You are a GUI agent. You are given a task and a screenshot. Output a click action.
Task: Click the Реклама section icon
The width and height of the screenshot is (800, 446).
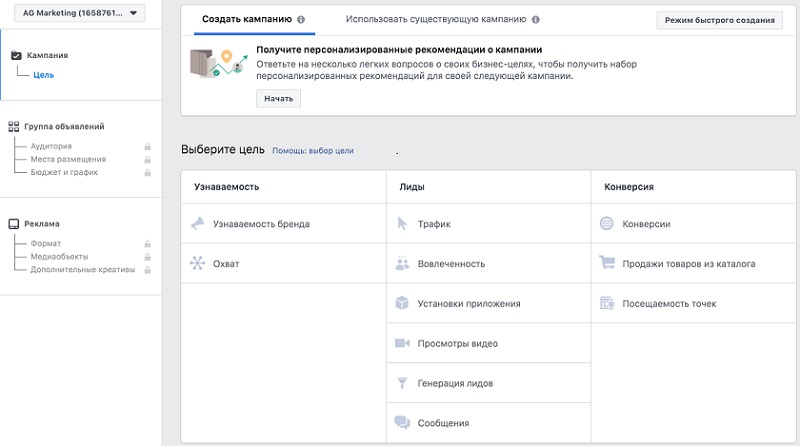(x=14, y=224)
